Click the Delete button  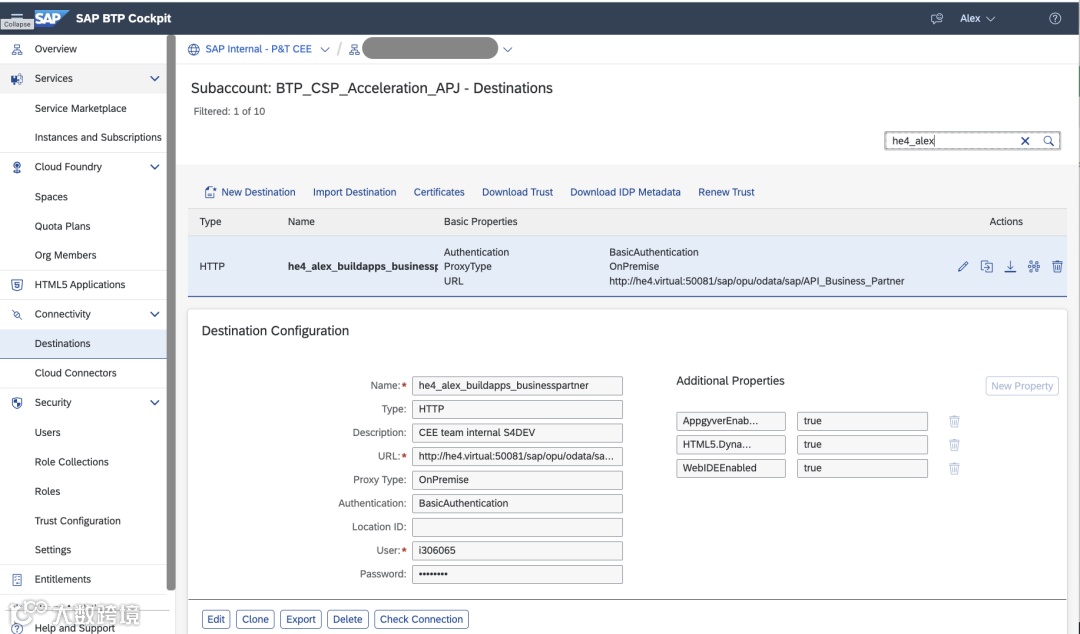348,620
